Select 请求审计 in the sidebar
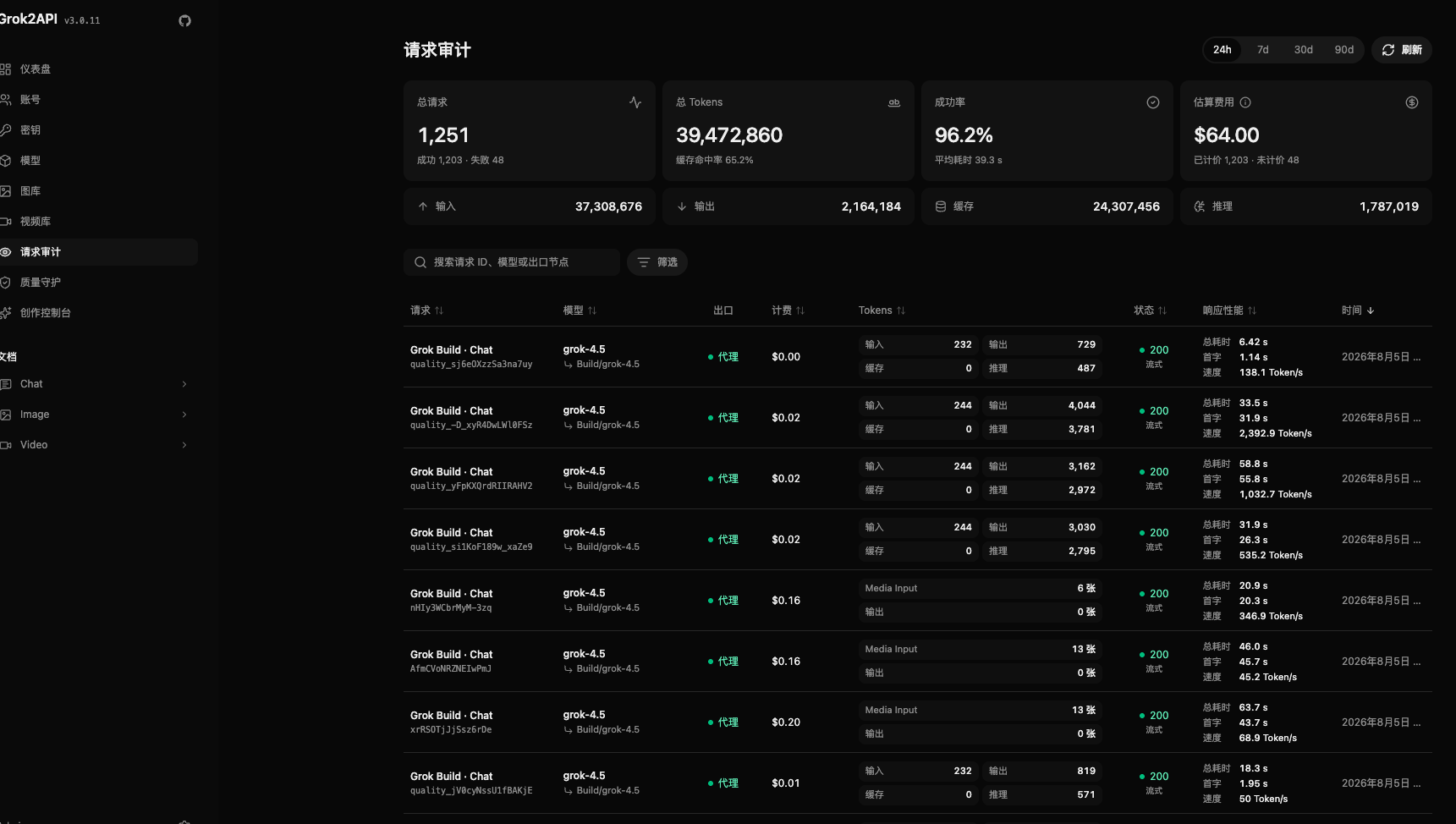The image size is (1456, 824). tap(98, 252)
